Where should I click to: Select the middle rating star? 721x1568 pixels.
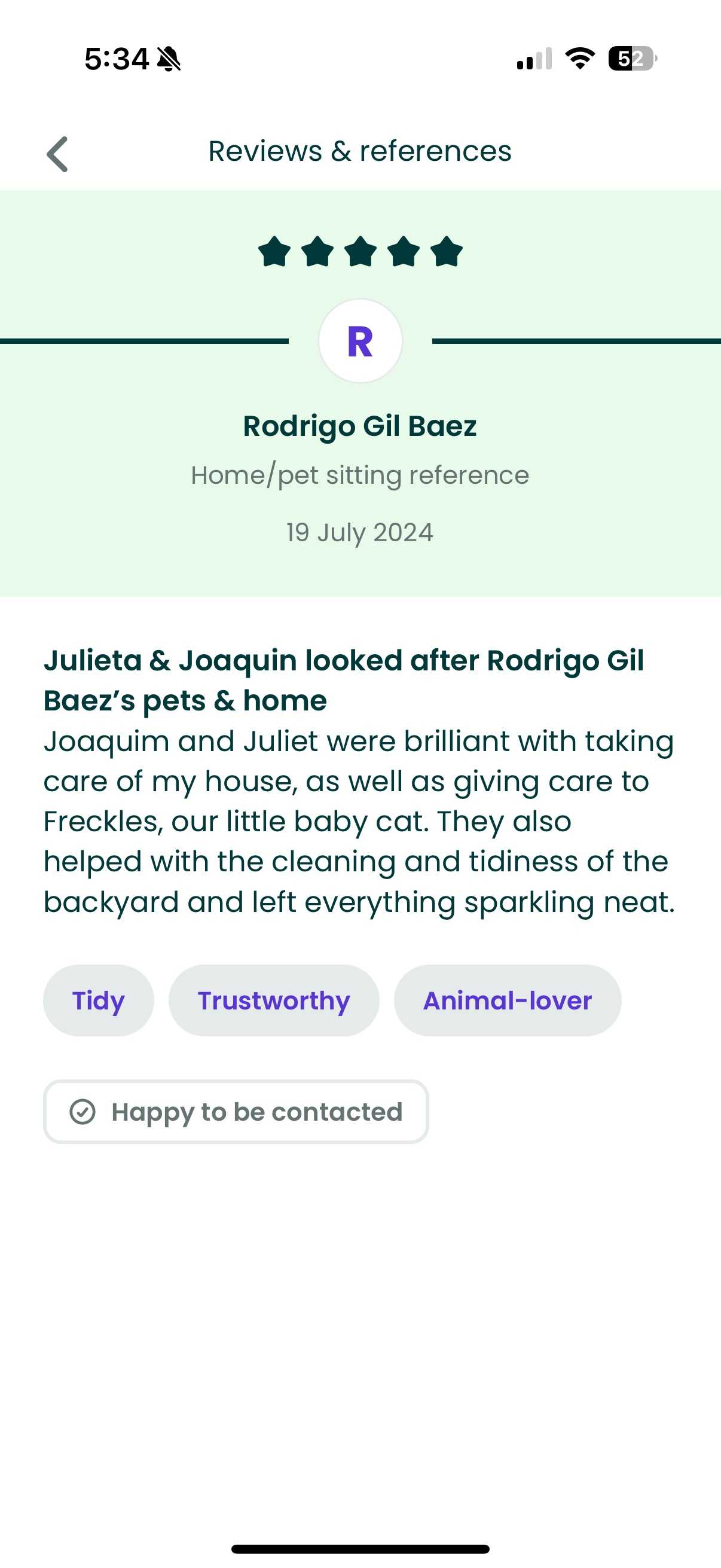pos(361,251)
